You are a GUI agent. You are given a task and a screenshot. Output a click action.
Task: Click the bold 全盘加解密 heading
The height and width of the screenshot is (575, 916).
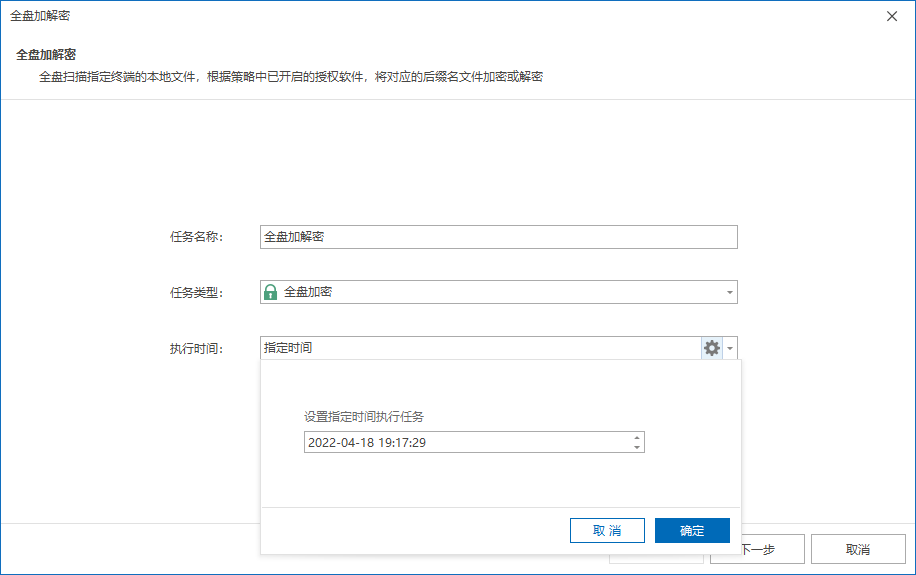[46, 55]
